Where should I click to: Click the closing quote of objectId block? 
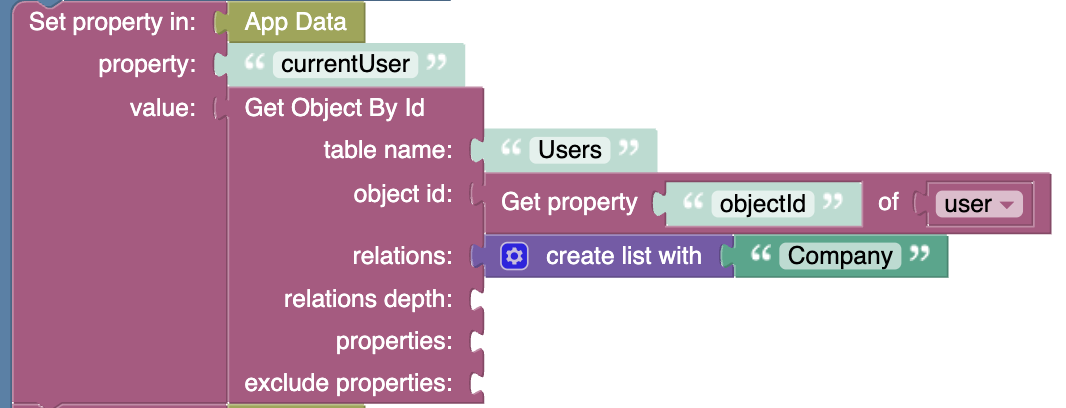coord(832,204)
